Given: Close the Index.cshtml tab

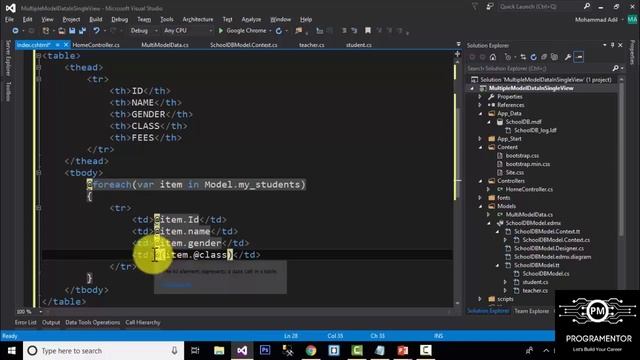Looking at the screenshot, I should [66, 45].
